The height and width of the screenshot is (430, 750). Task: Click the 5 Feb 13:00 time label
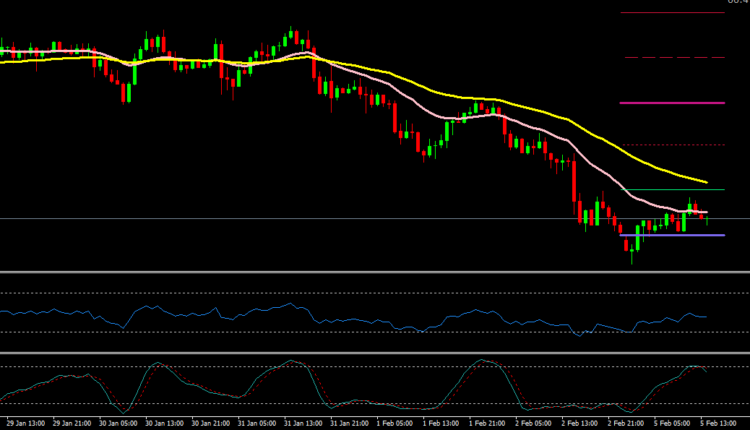pyautogui.click(x=726, y=424)
